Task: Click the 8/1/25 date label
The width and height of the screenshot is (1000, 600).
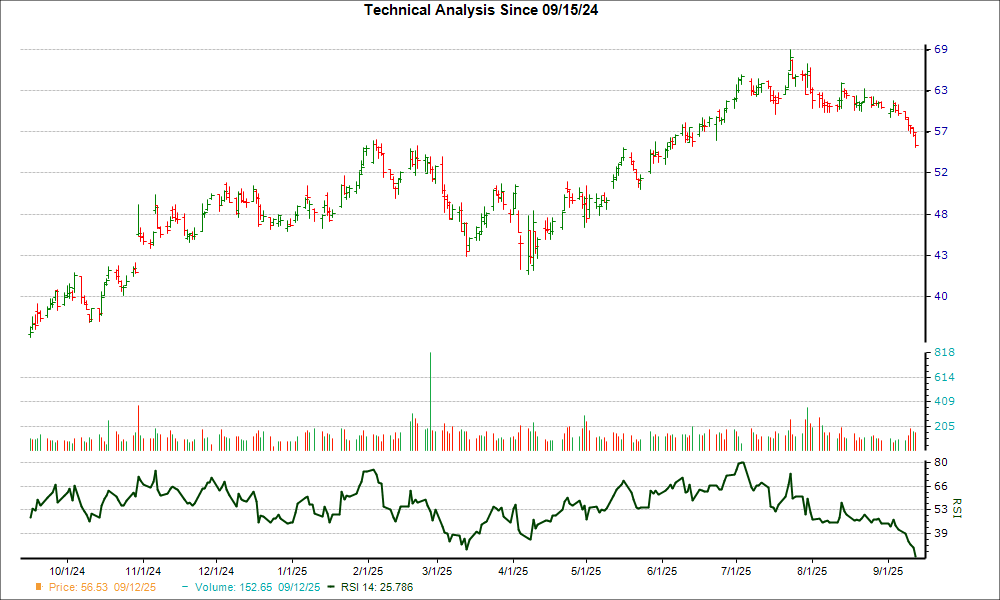Action: point(812,571)
